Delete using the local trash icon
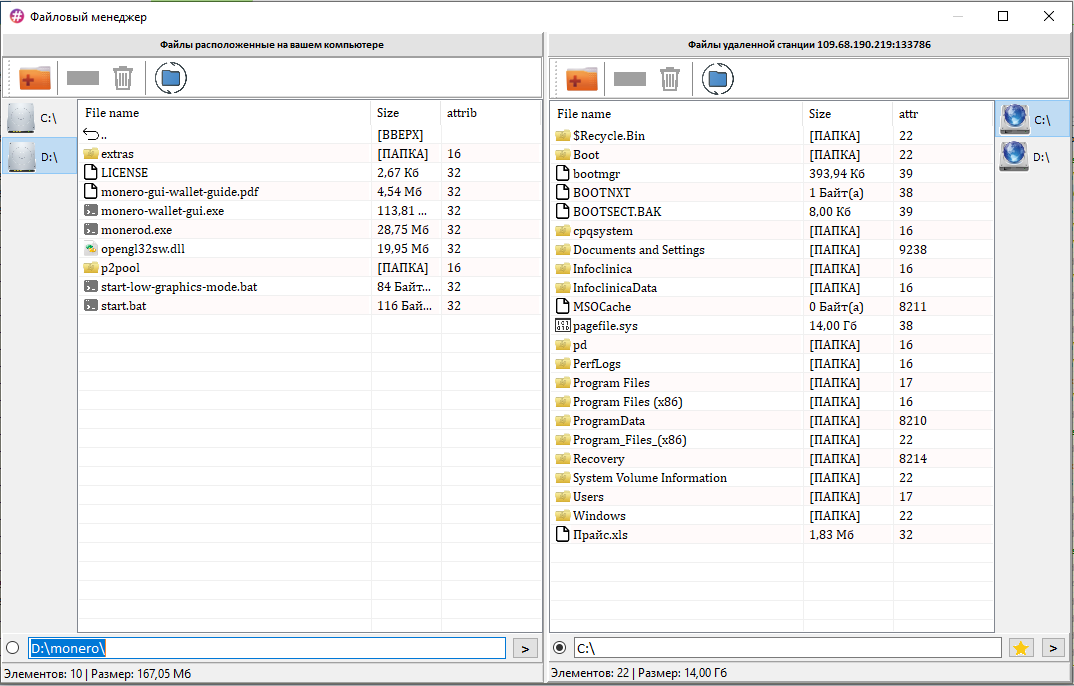Viewport: 1074px width, 686px height. [x=122, y=78]
